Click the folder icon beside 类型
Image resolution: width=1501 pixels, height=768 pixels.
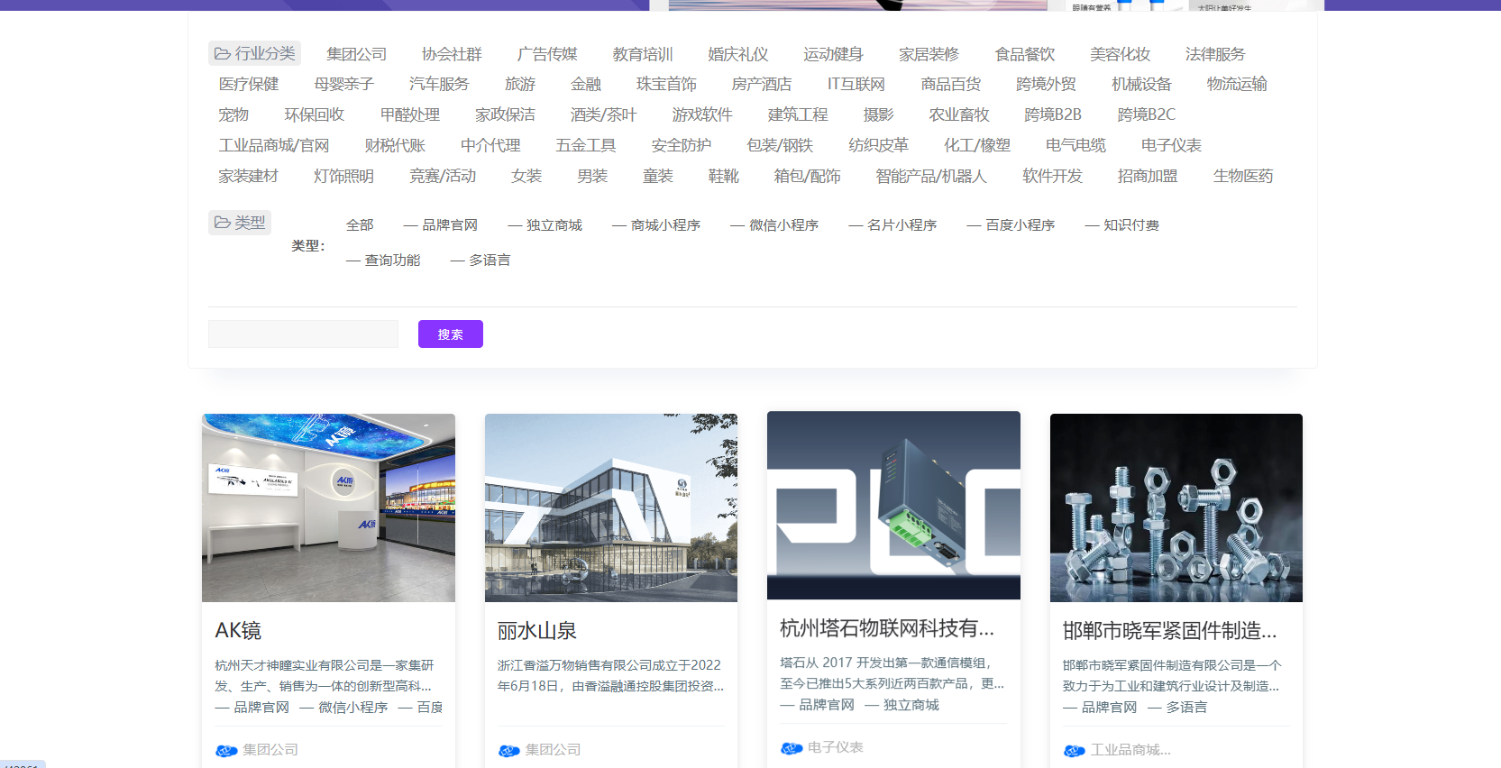[x=221, y=223]
